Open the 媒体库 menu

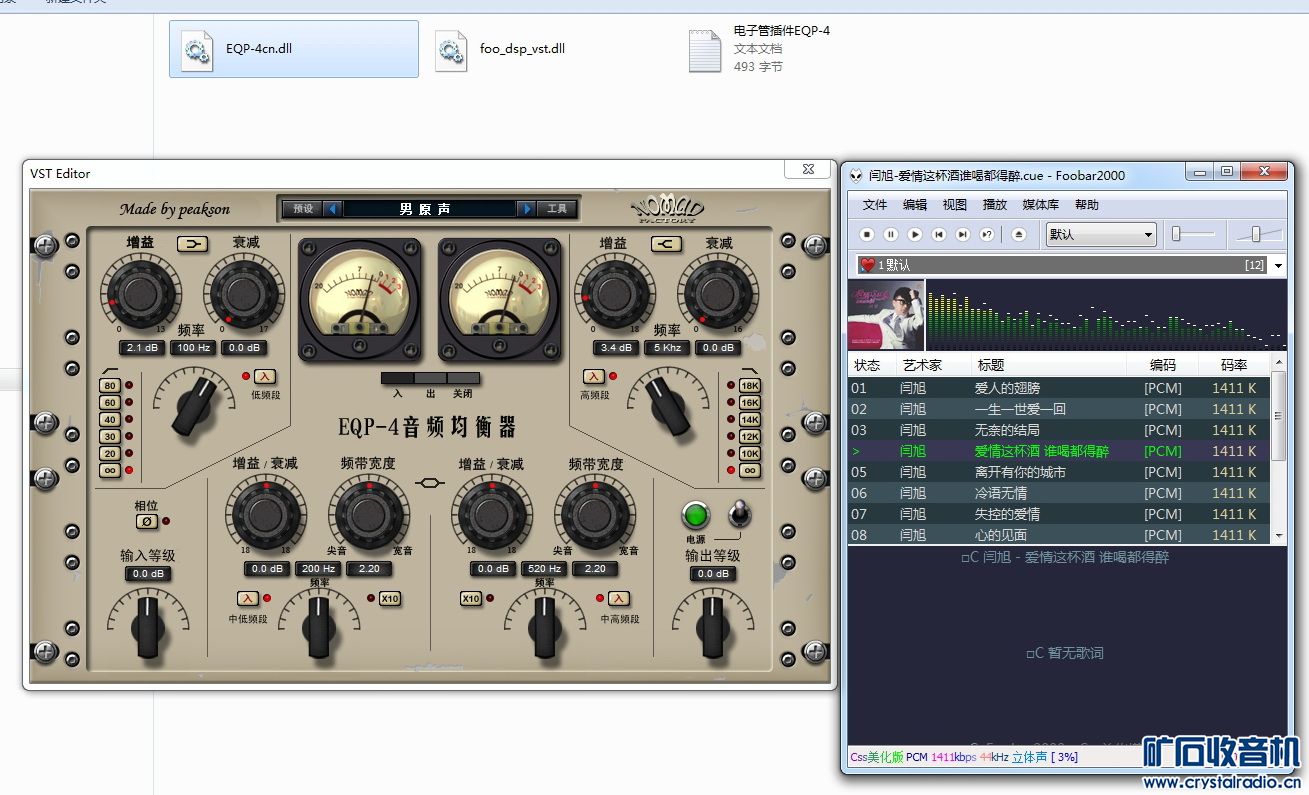point(1041,205)
